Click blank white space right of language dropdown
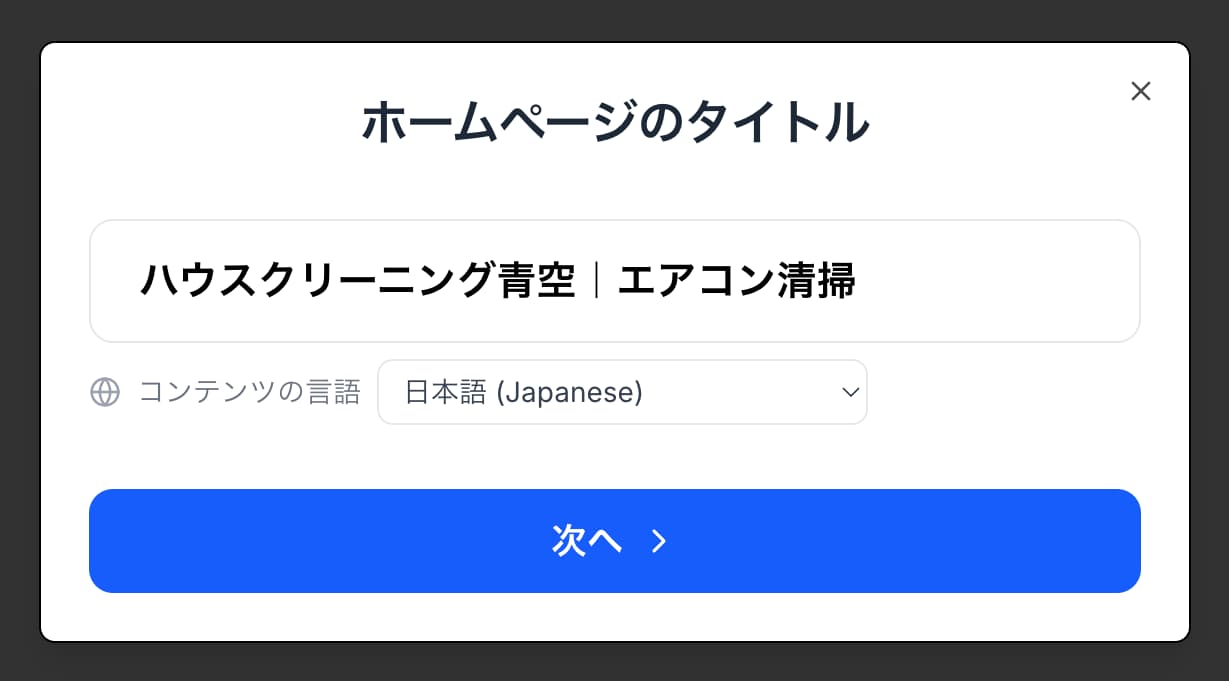This screenshot has width=1229, height=681. [x=1000, y=392]
